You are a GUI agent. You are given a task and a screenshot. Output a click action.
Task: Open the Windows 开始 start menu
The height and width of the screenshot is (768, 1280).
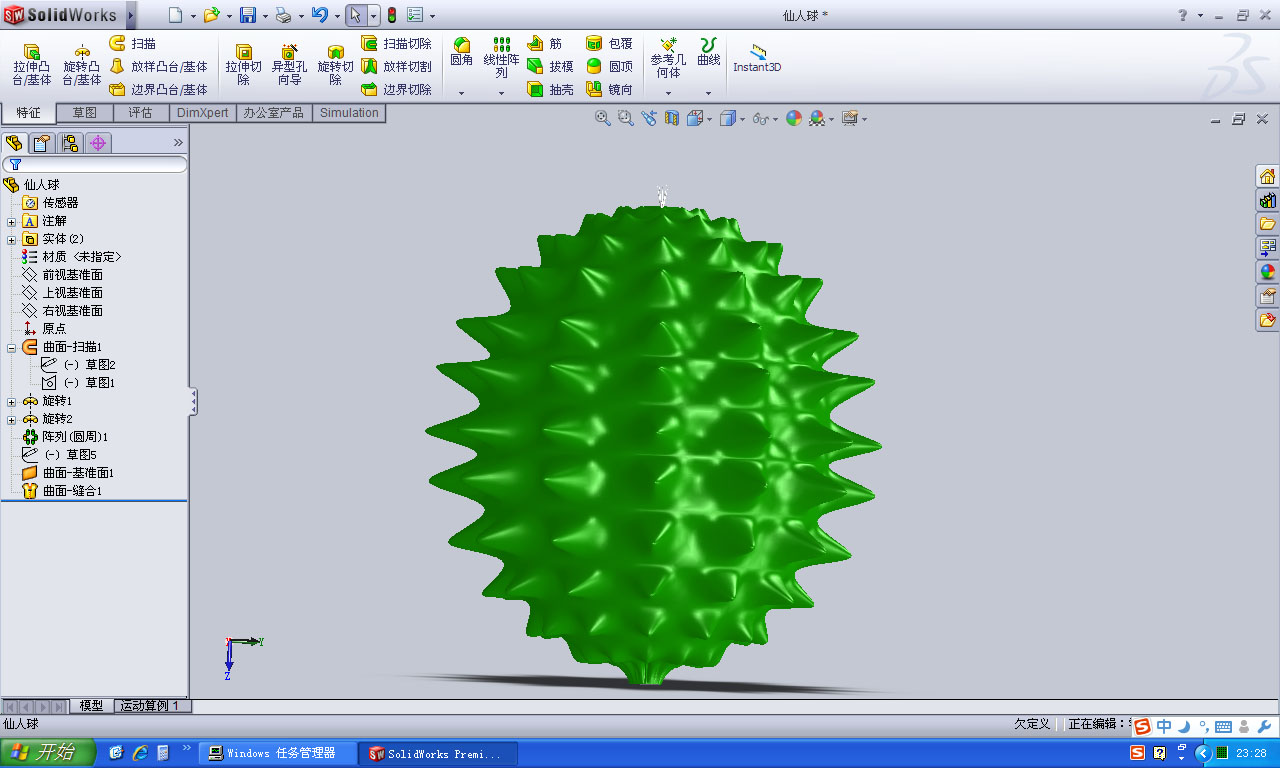(x=47, y=753)
